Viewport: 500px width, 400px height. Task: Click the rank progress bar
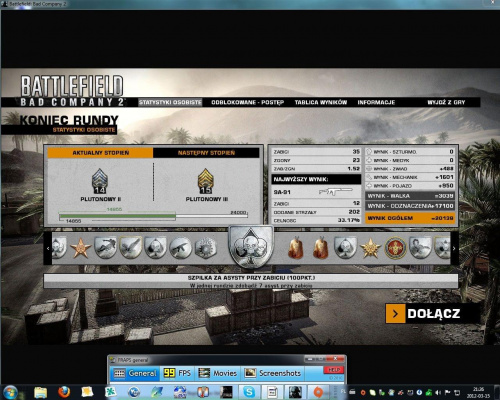tap(153, 216)
